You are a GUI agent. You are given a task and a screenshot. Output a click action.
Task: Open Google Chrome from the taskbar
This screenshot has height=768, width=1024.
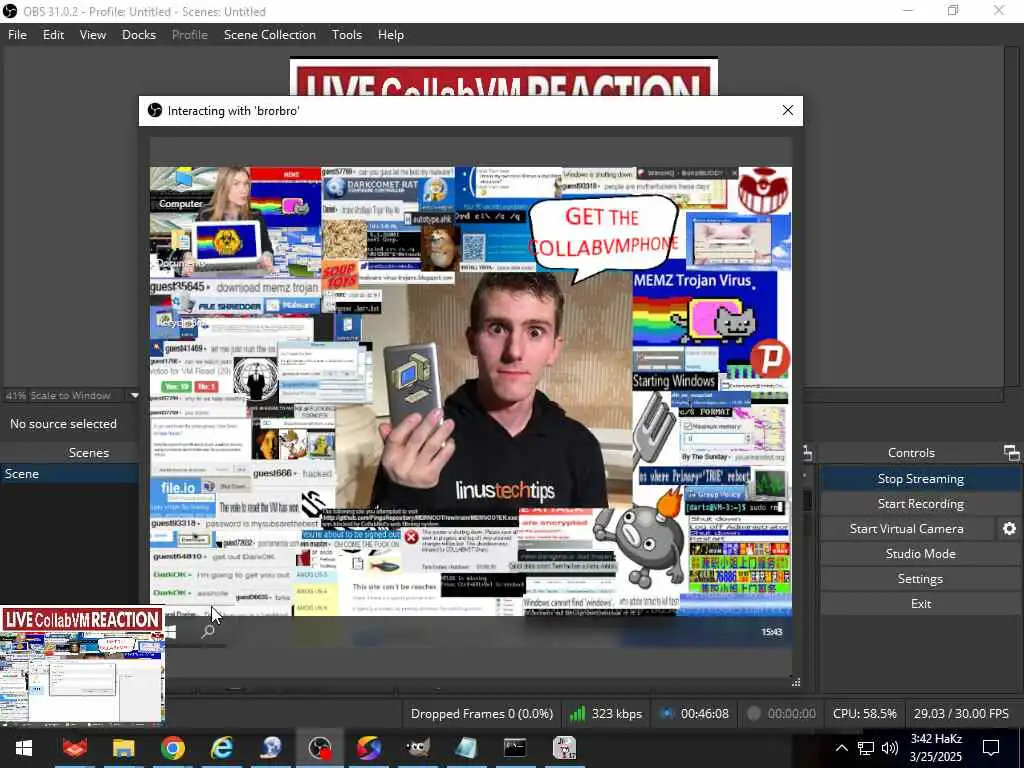point(172,748)
